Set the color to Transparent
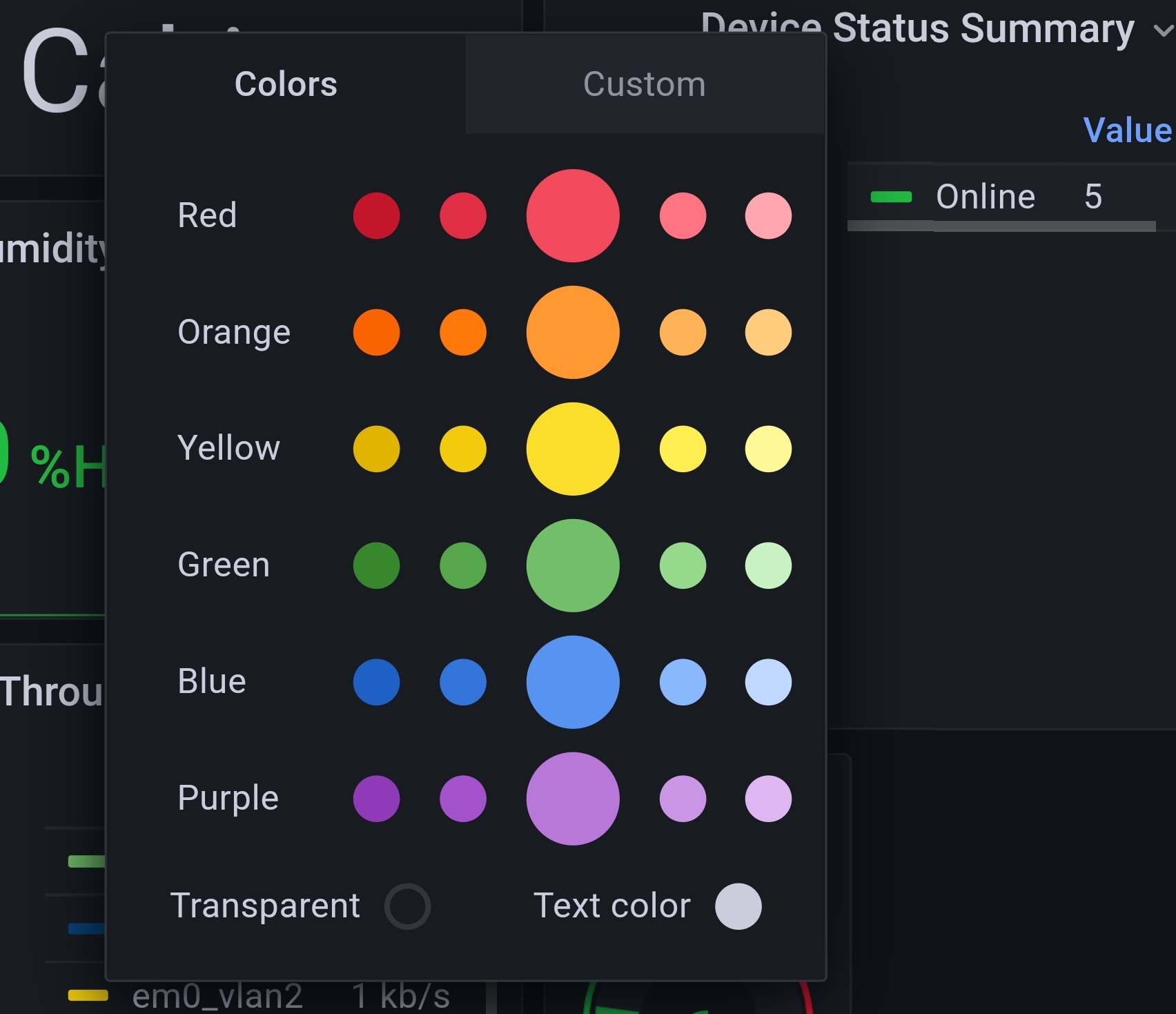The image size is (1176, 1014). (409, 906)
